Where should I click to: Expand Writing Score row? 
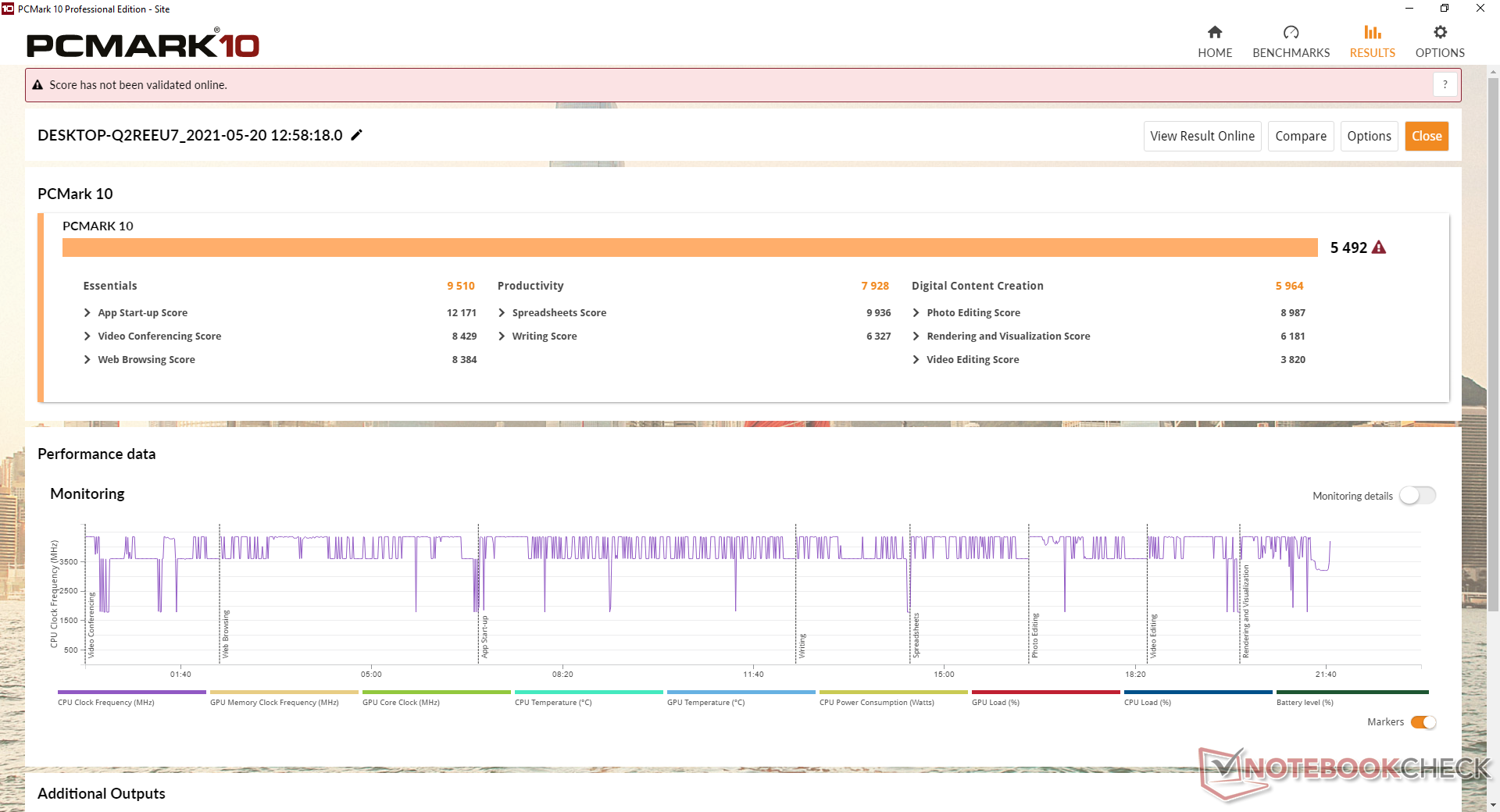click(502, 336)
